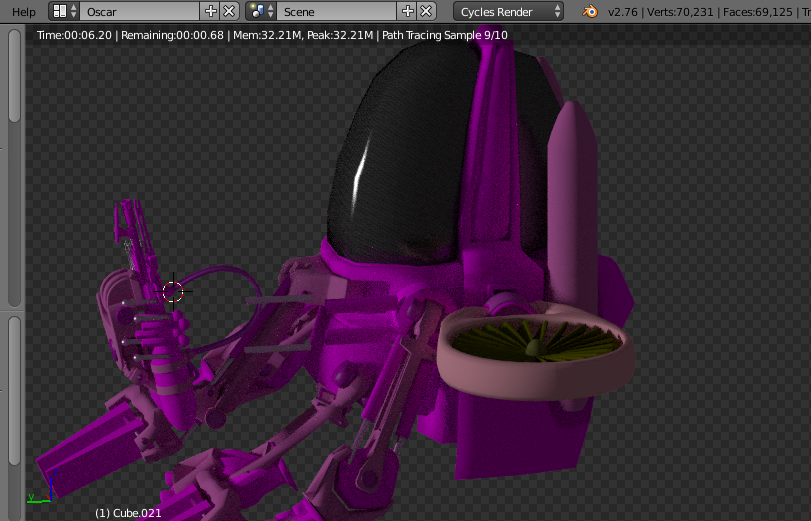Click the Scene name field

click(338, 12)
